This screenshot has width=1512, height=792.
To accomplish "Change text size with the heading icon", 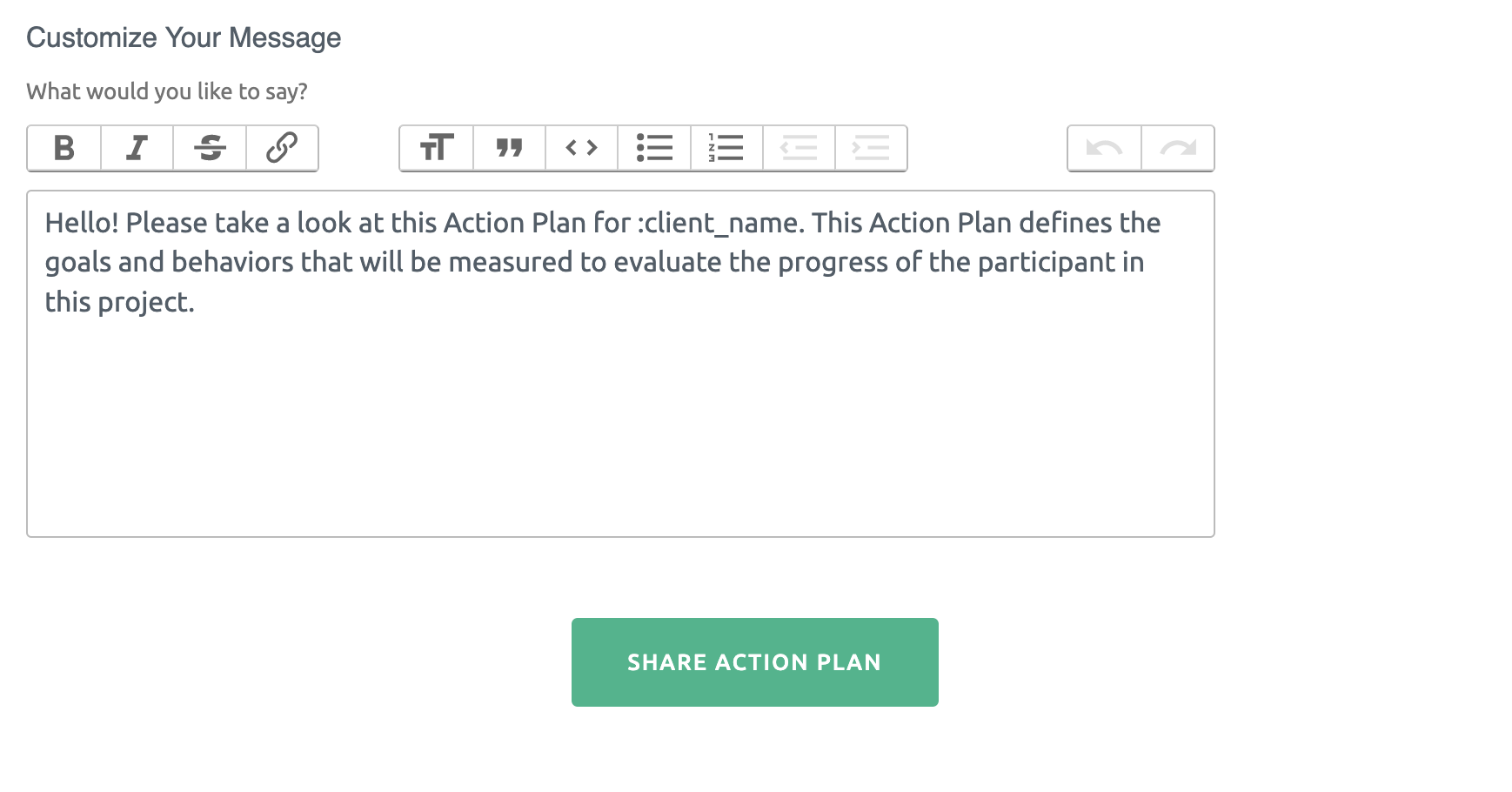I will (x=437, y=148).
